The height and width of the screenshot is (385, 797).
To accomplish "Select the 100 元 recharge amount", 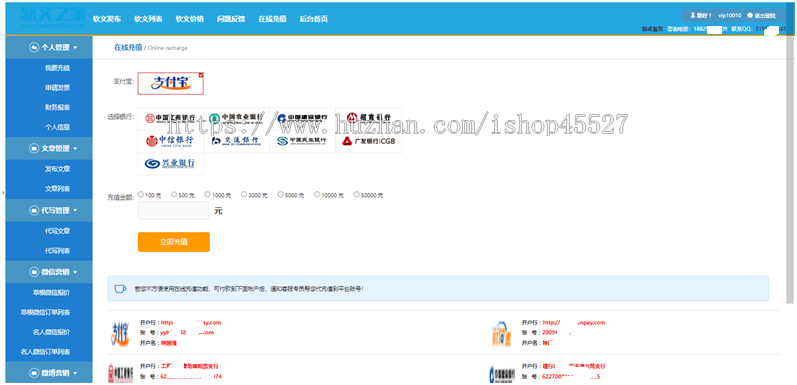I will point(141,194).
